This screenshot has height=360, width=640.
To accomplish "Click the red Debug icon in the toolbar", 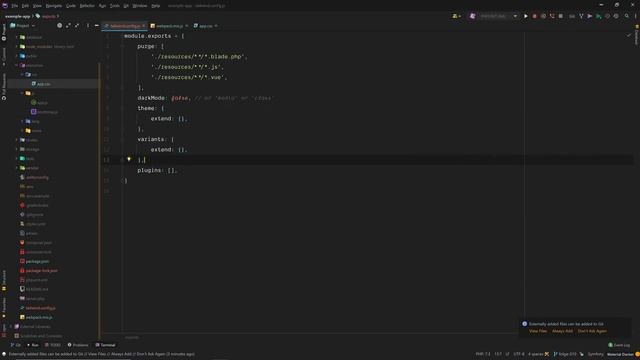I will coord(535,16).
